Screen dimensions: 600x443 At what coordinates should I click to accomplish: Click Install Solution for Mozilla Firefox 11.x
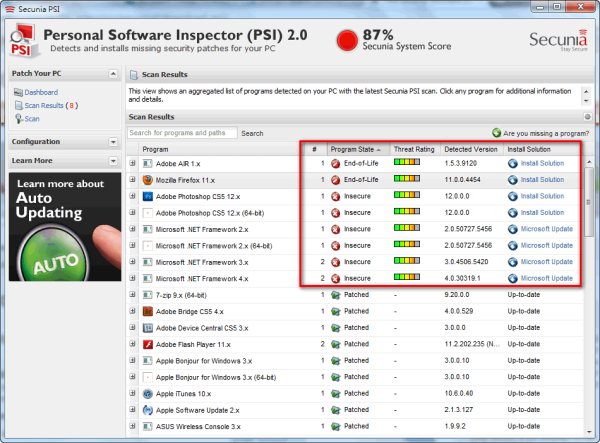click(542, 180)
